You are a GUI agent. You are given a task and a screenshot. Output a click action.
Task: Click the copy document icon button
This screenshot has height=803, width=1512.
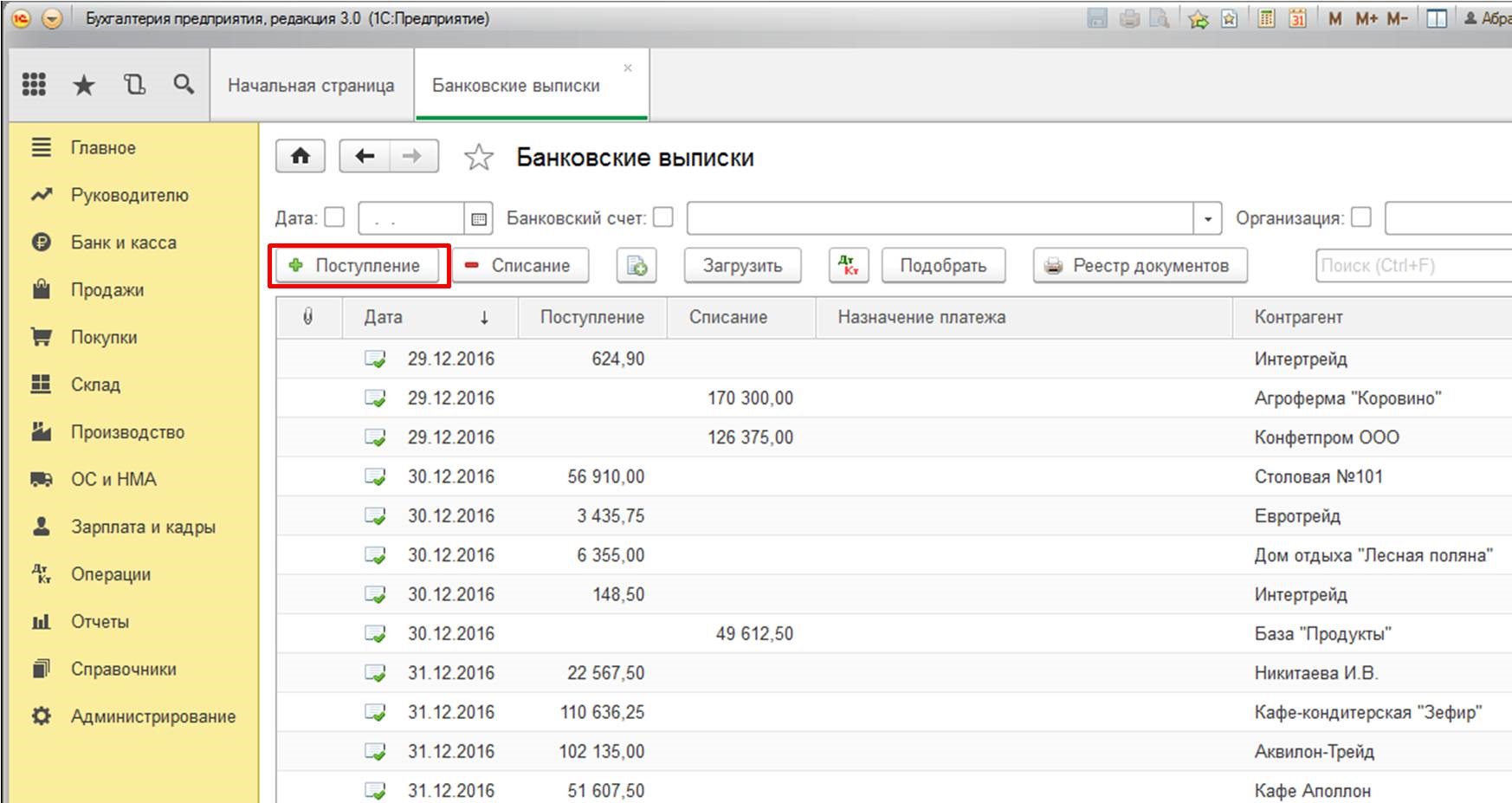(636, 266)
